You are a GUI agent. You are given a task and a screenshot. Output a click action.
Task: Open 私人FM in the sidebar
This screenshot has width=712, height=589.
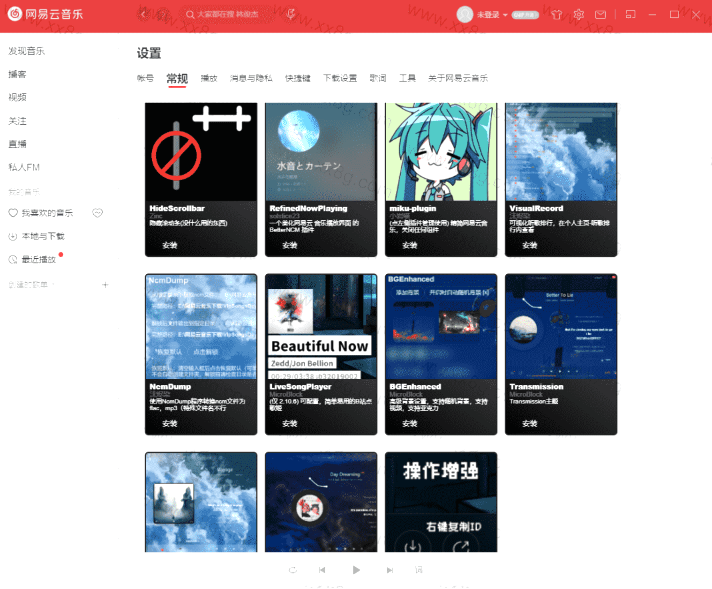[x=24, y=167]
